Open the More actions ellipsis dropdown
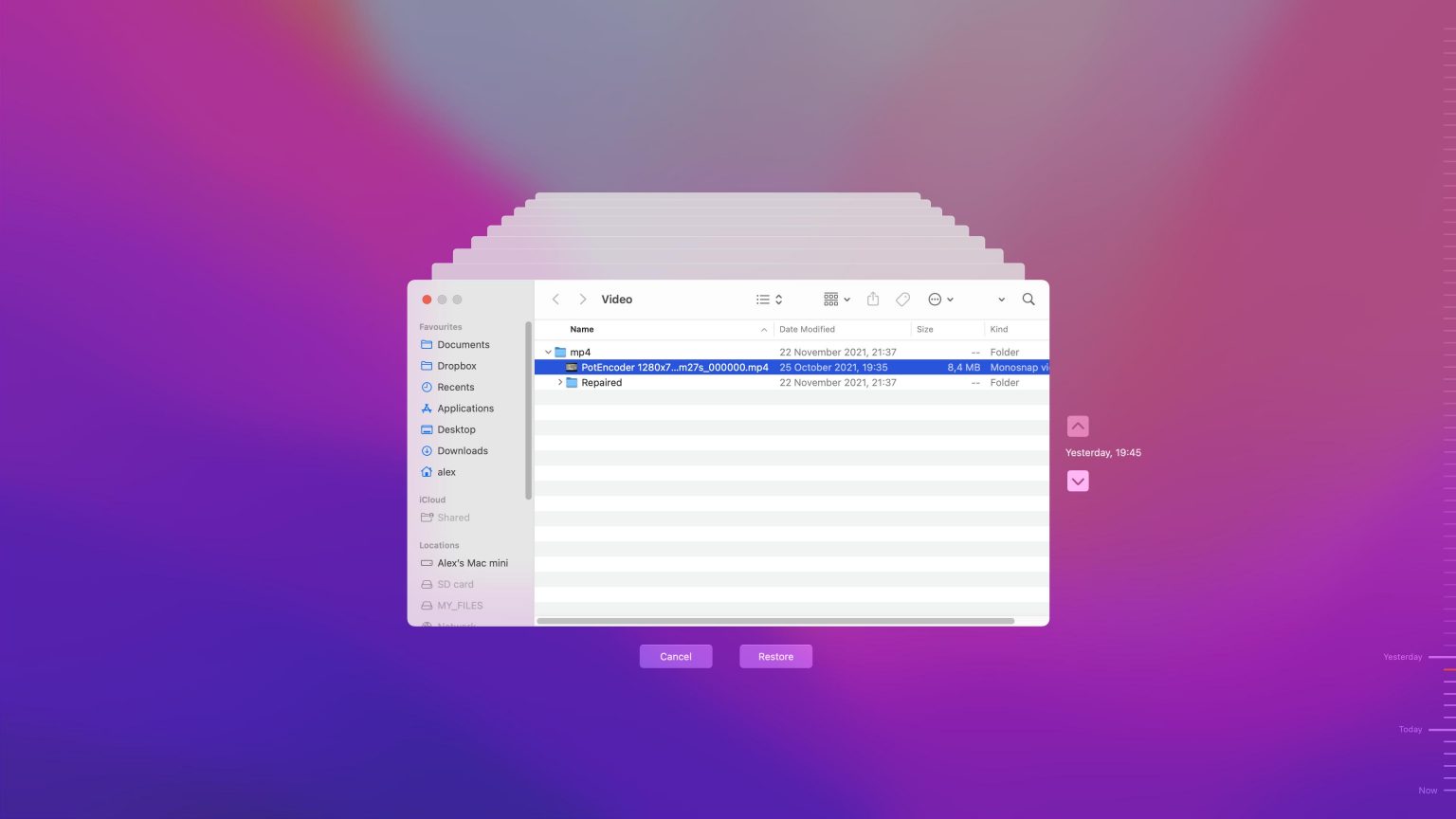The image size is (1456, 819). 940,299
